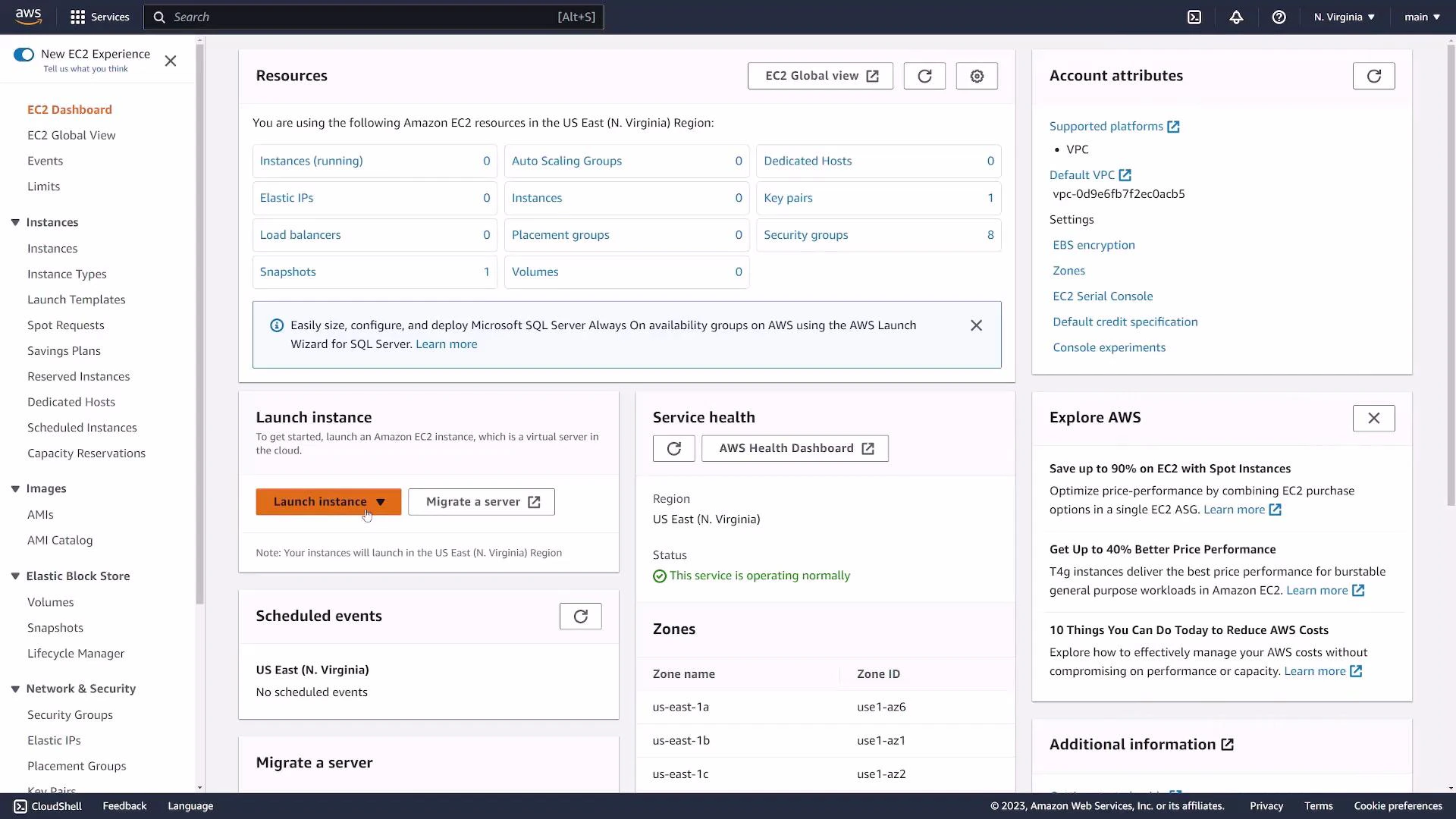1456x819 pixels.
Task: Dismiss the SQL Server announcement banner
Action: click(x=976, y=325)
